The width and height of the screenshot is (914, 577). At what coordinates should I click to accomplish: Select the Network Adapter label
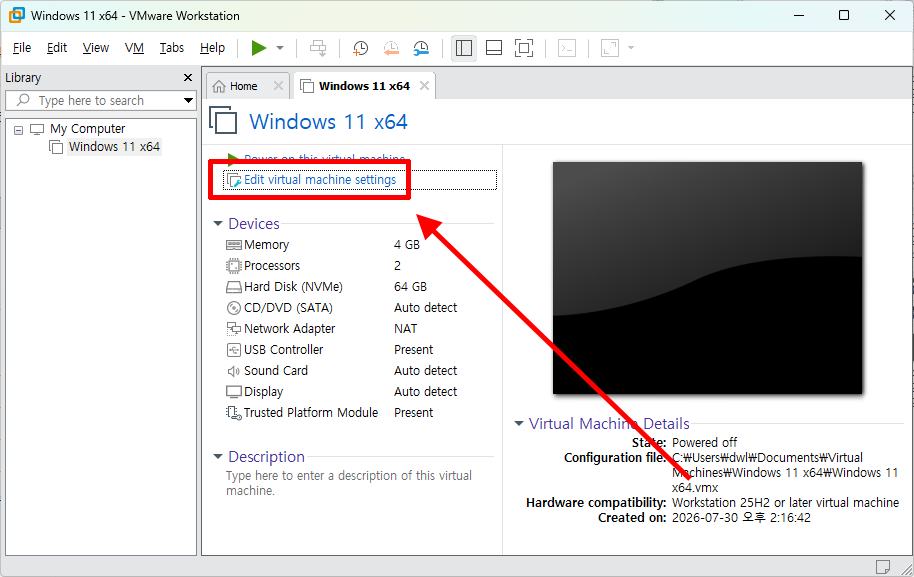pos(289,329)
